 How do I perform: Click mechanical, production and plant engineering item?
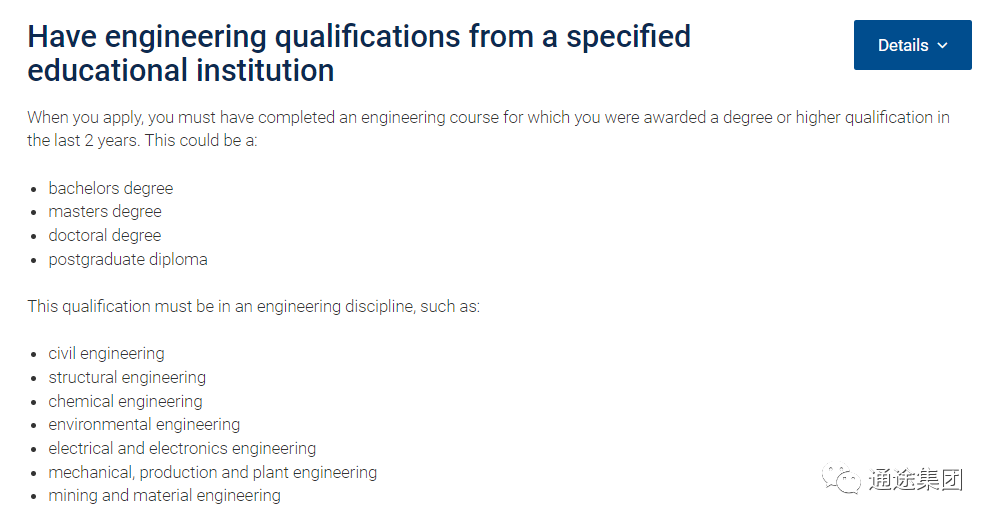coord(213,473)
